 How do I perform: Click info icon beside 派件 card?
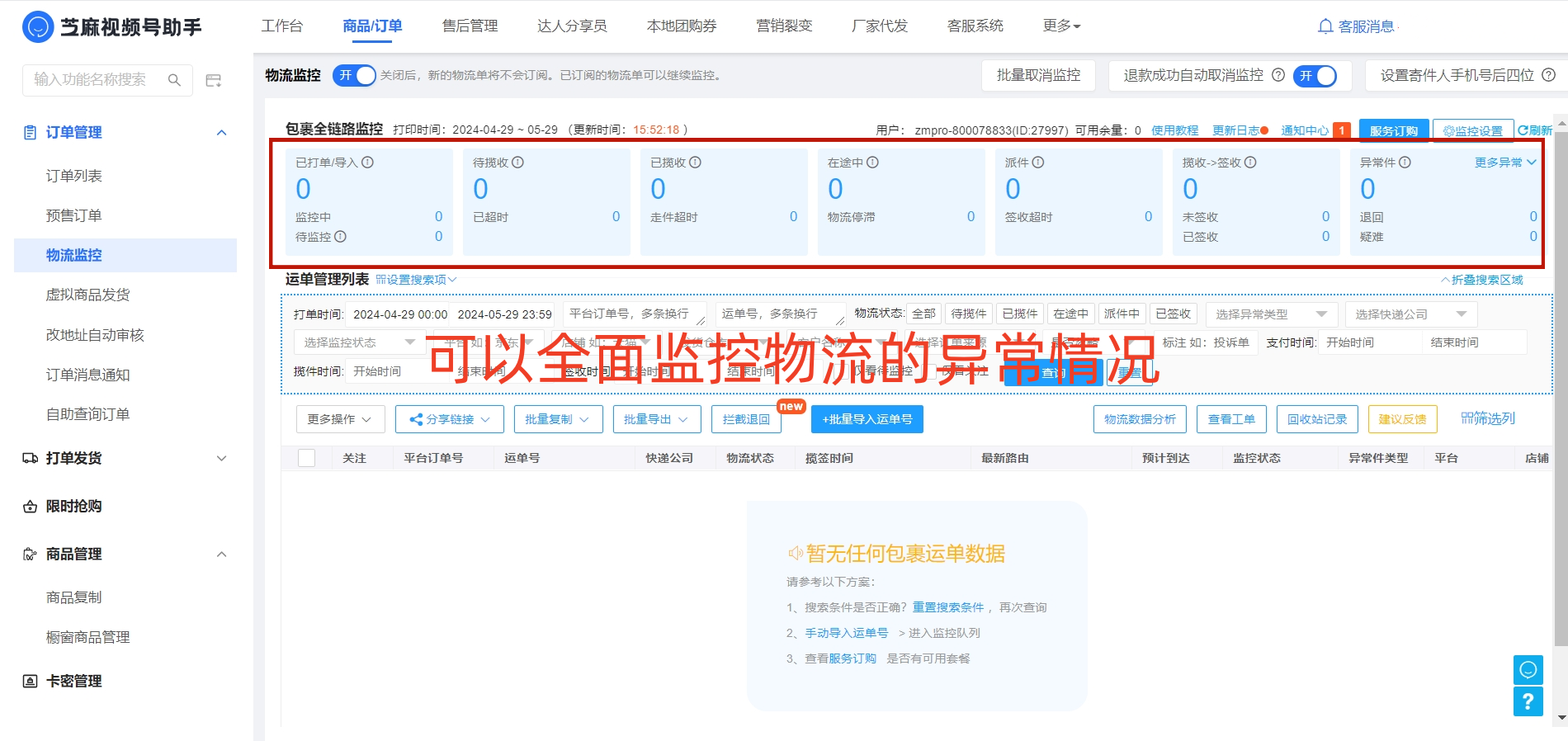[1038, 163]
